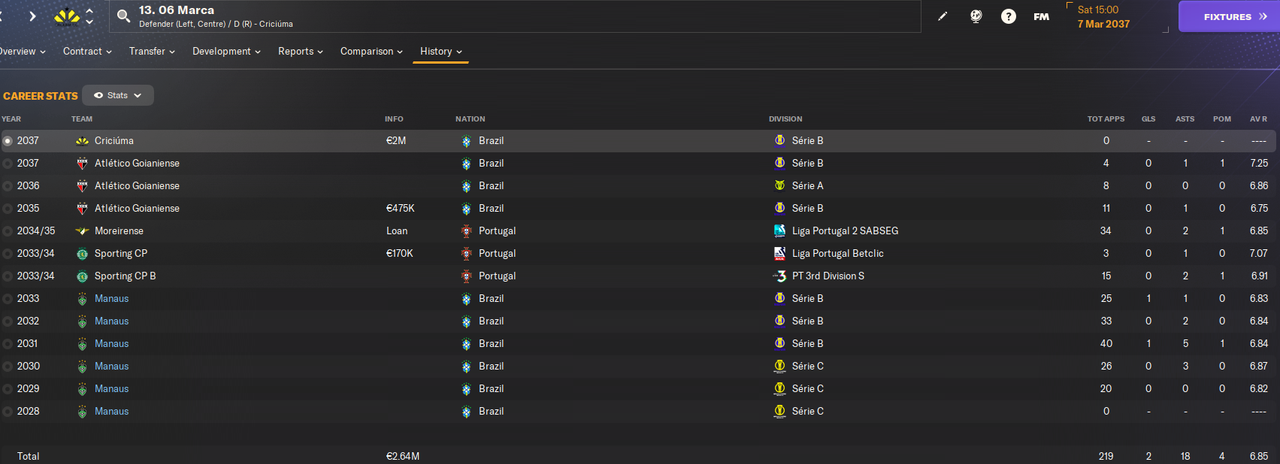1280x464 pixels.
Task: Click Portugal flag in Moreirense row
Action: 466,231
